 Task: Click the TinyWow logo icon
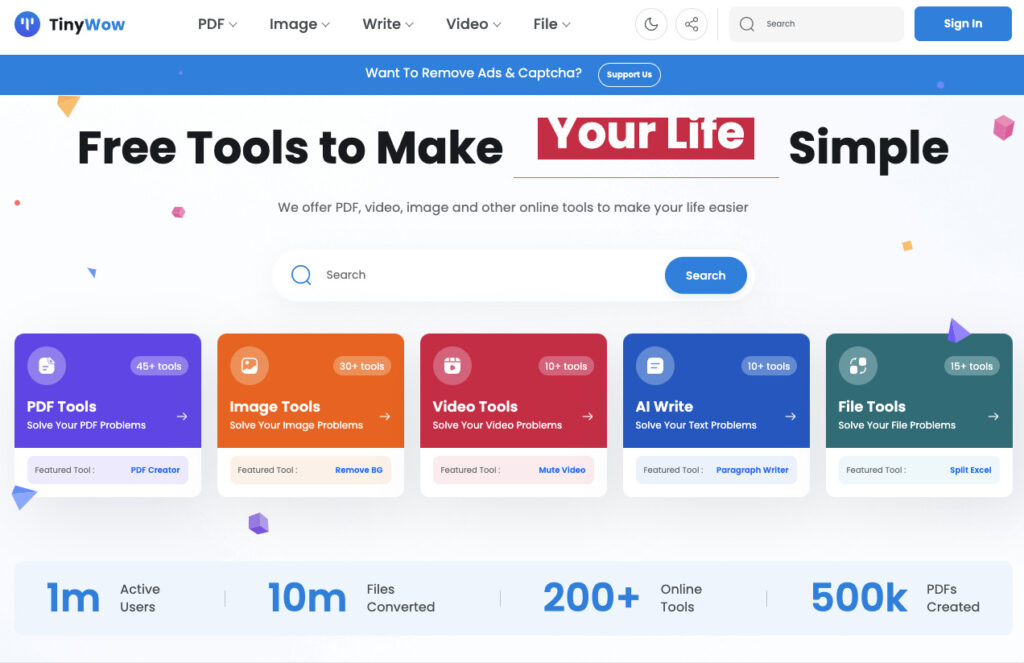pos(27,24)
